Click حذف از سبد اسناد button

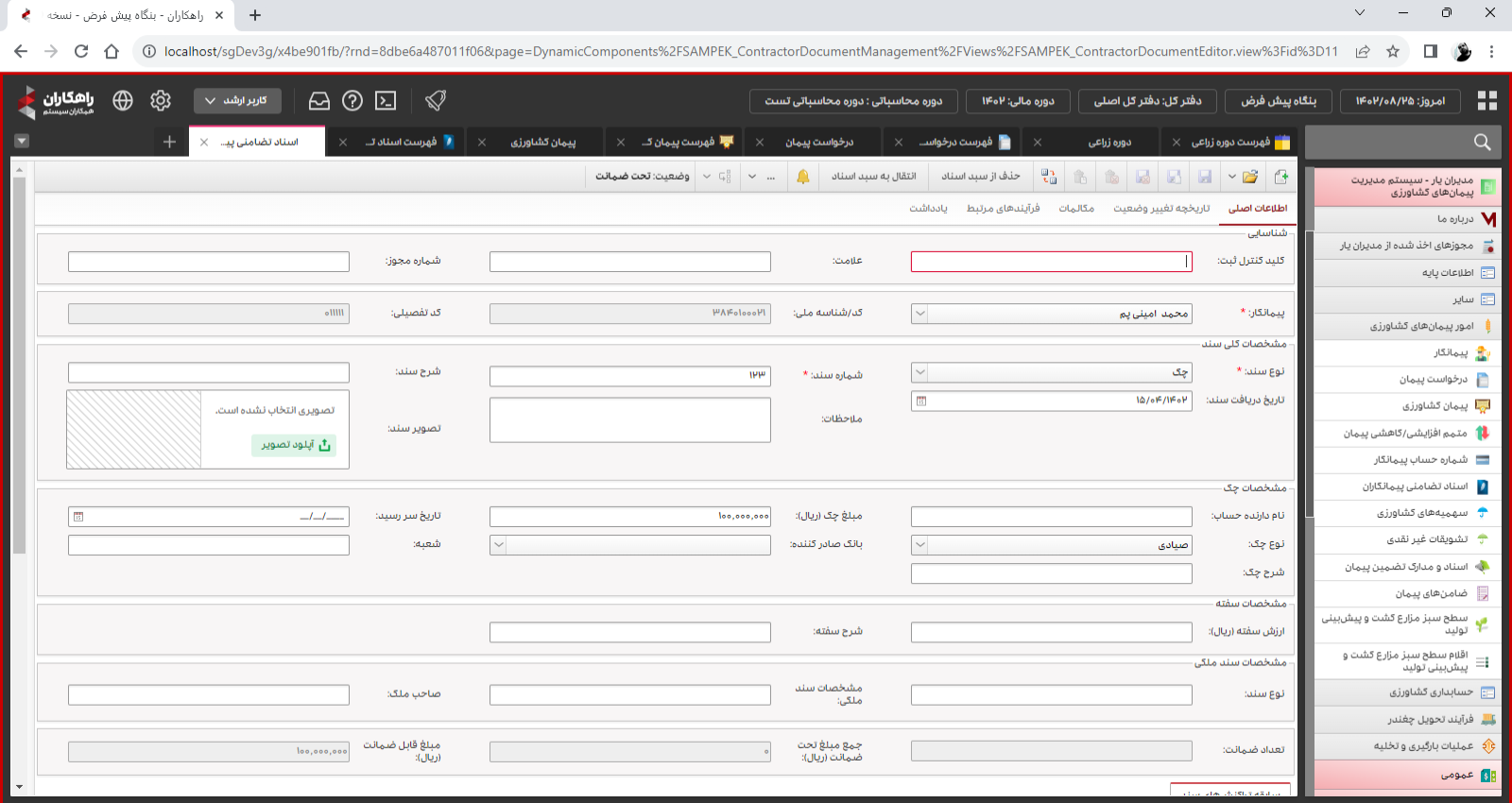(980, 177)
